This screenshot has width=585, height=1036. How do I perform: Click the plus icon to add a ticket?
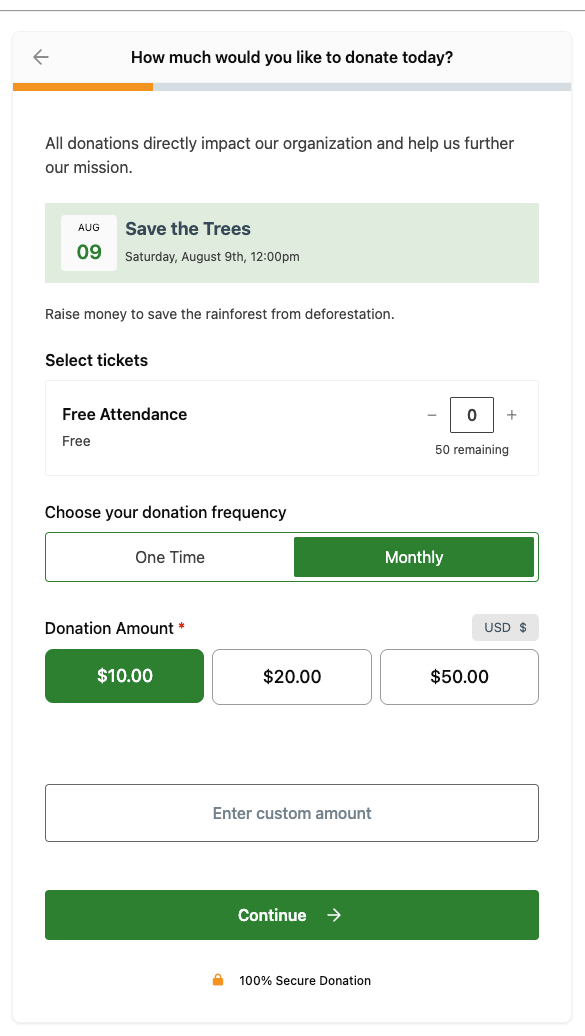pyautogui.click(x=511, y=414)
